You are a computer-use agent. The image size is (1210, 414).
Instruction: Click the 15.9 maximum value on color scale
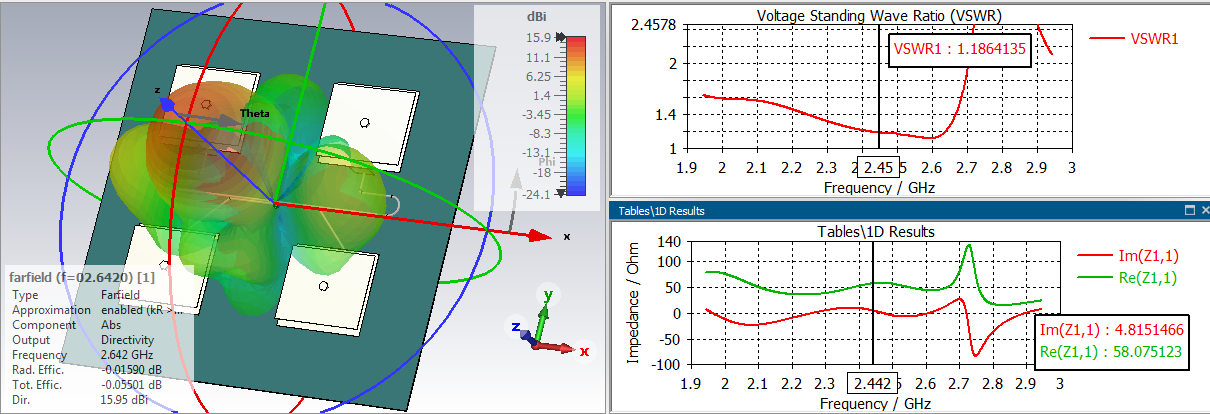click(x=540, y=38)
